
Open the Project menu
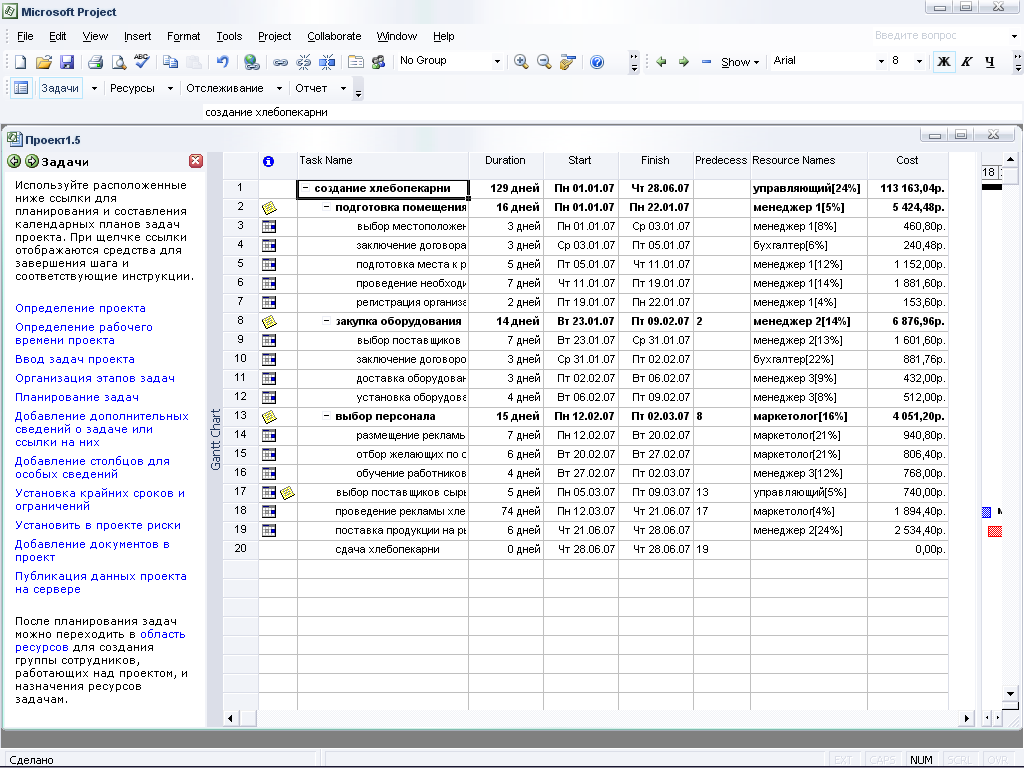tap(274, 36)
